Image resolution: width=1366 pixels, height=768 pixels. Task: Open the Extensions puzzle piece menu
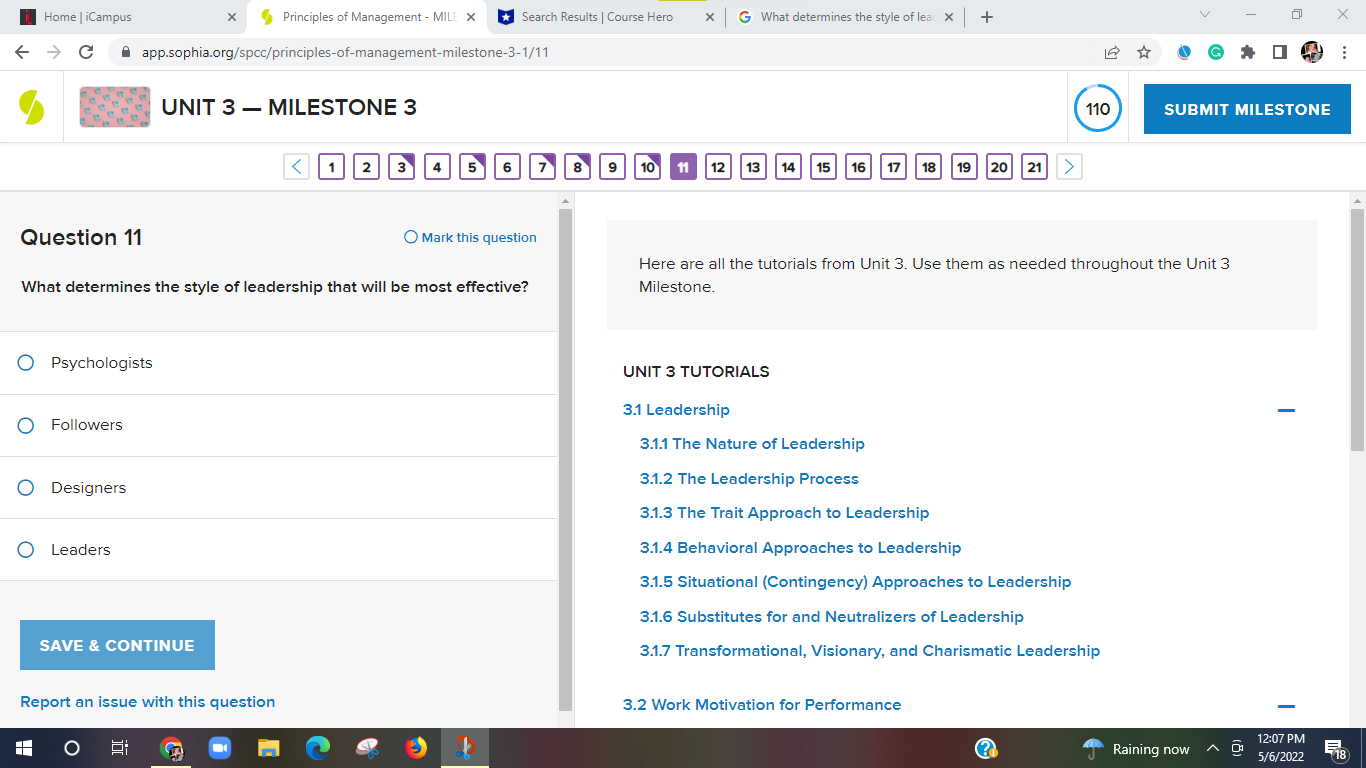[1248, 52]
